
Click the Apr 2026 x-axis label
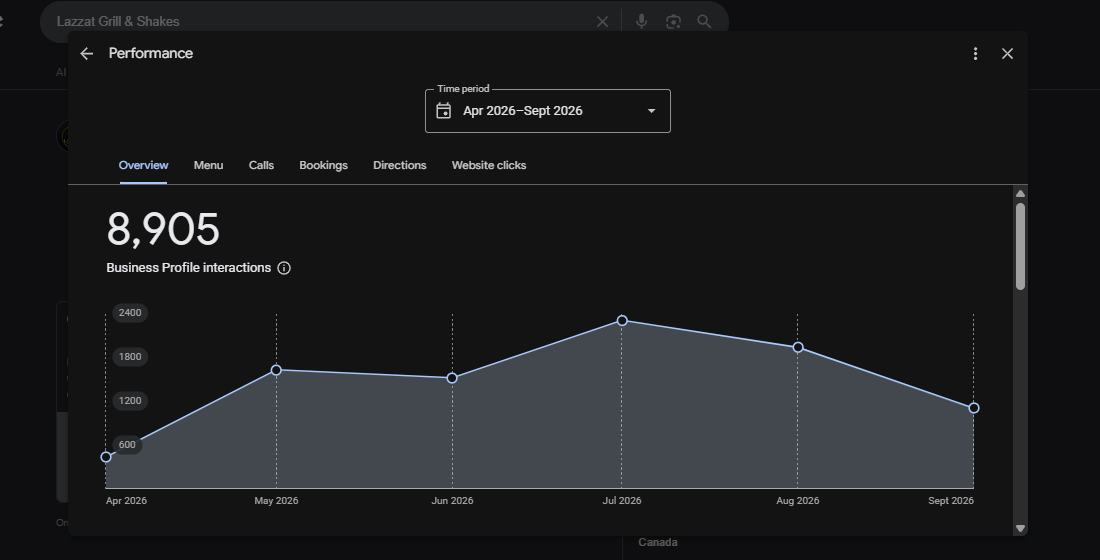(x=126, y=500)
